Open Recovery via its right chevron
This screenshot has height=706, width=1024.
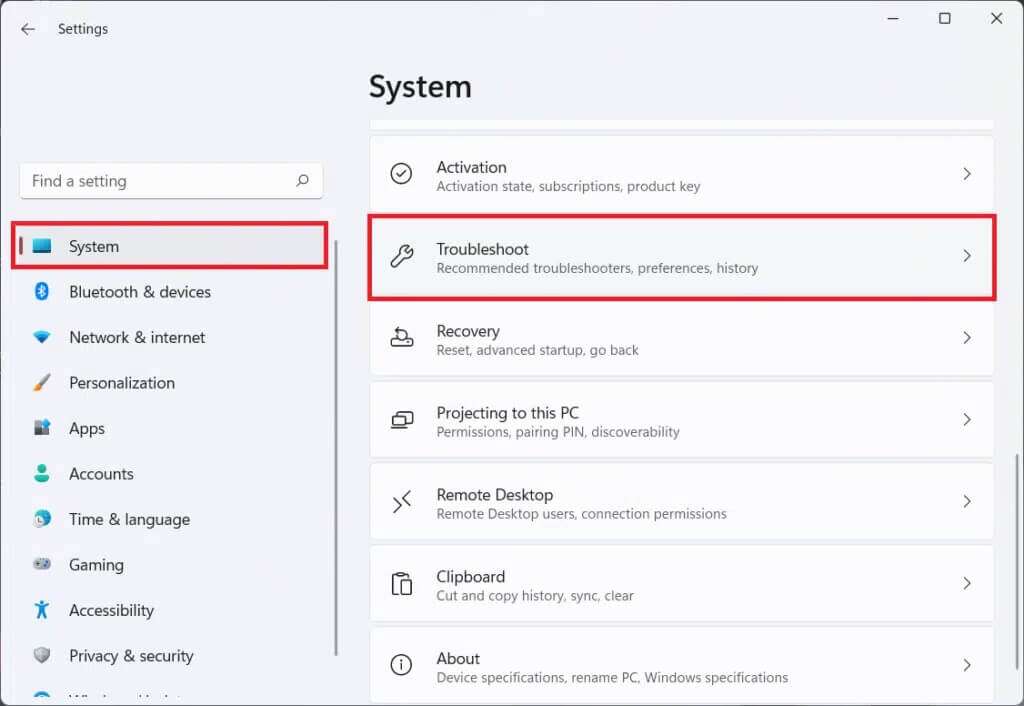[966, 338]
